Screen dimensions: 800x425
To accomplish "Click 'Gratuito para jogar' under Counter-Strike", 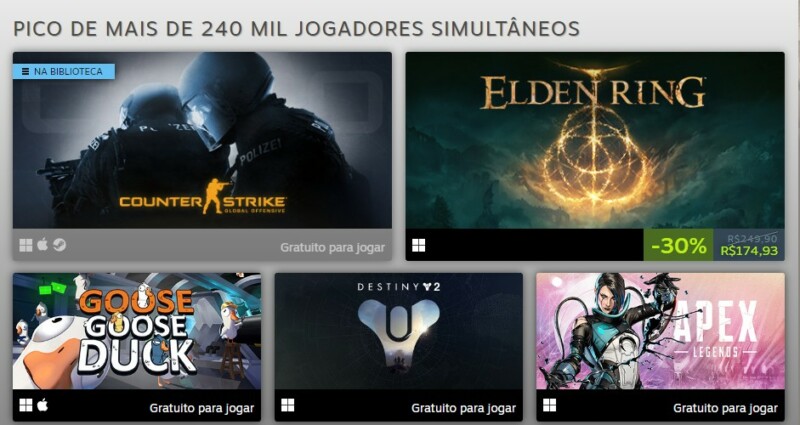I will coord(332,247).
